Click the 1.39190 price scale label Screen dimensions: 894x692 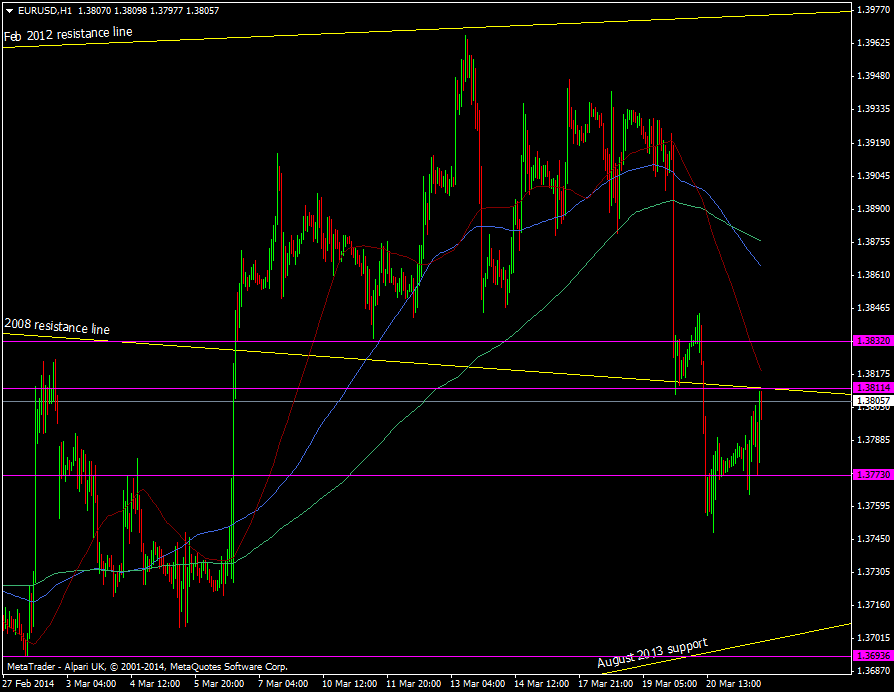[873, 143]
